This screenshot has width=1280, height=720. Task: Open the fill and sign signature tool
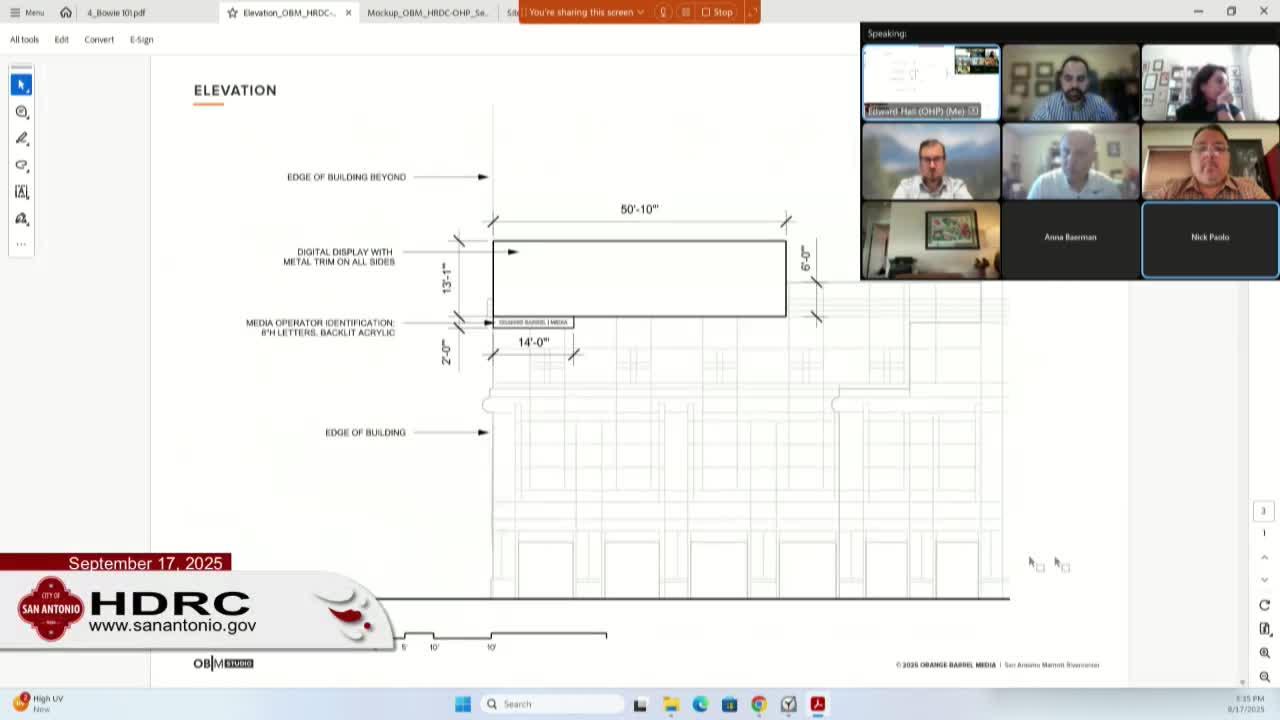coord(22,219)
